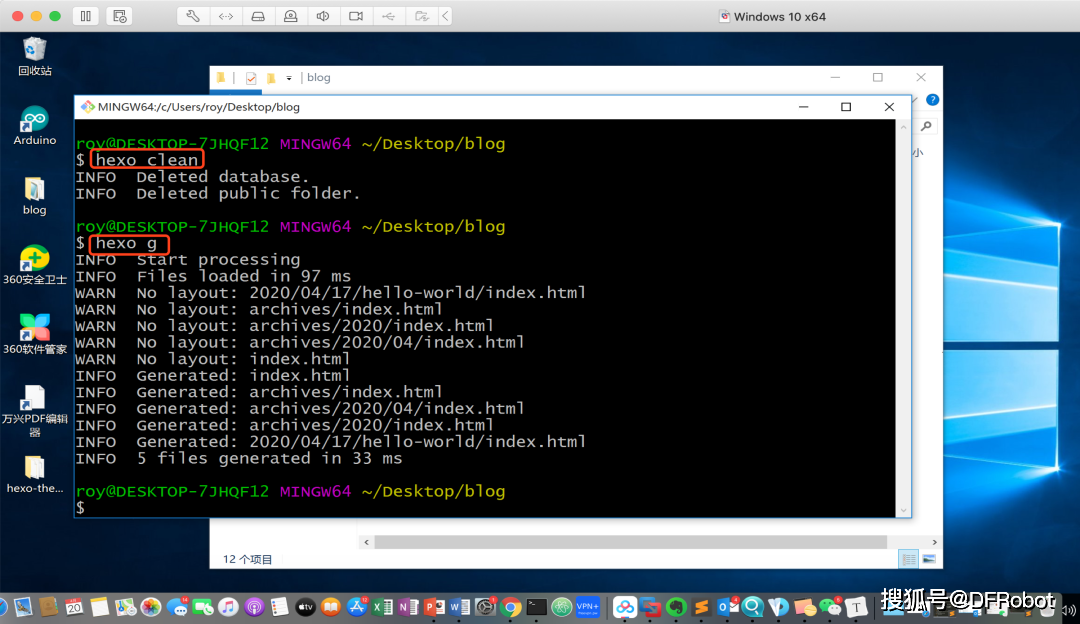Open Sublime Text in the Dock
Image resolution: width=1080 pixels, height=624 pixels.
point(702,607)
